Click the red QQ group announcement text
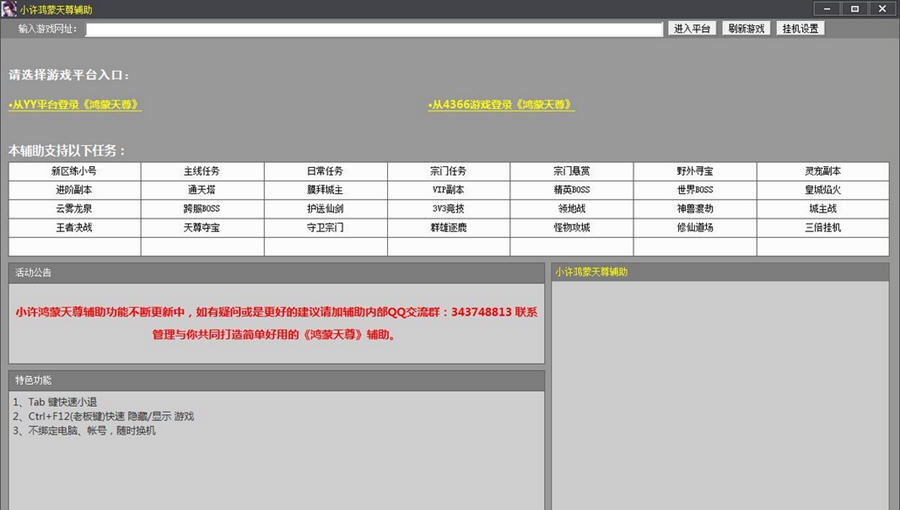 [x=276, y=323]
